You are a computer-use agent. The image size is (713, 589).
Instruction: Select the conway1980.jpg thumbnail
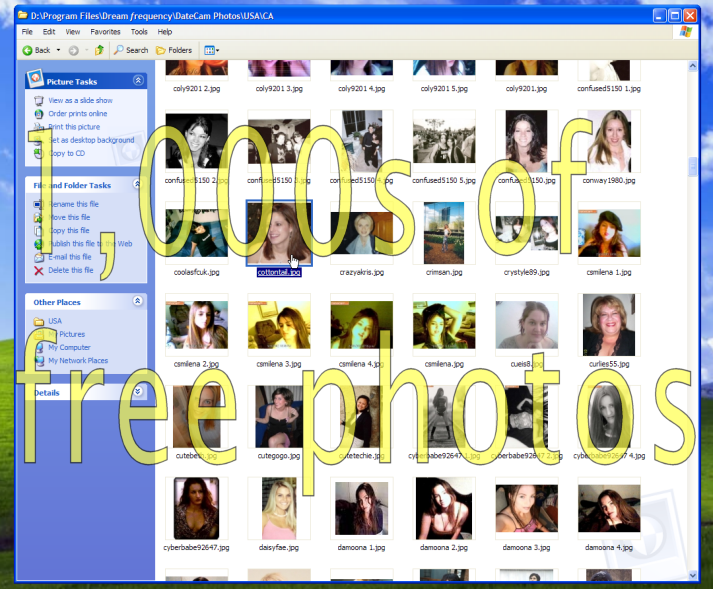click(609, 141)
